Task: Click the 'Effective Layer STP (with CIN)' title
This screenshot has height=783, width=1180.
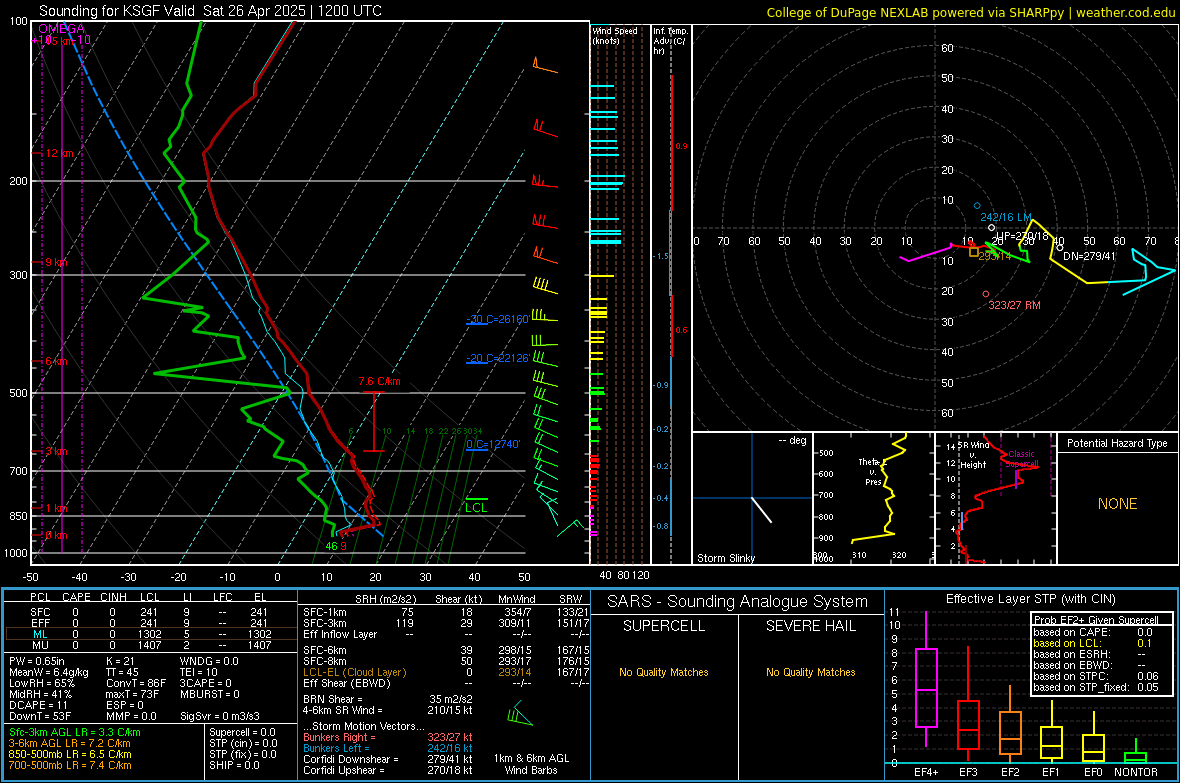Action: click(x=1030, y=599)
